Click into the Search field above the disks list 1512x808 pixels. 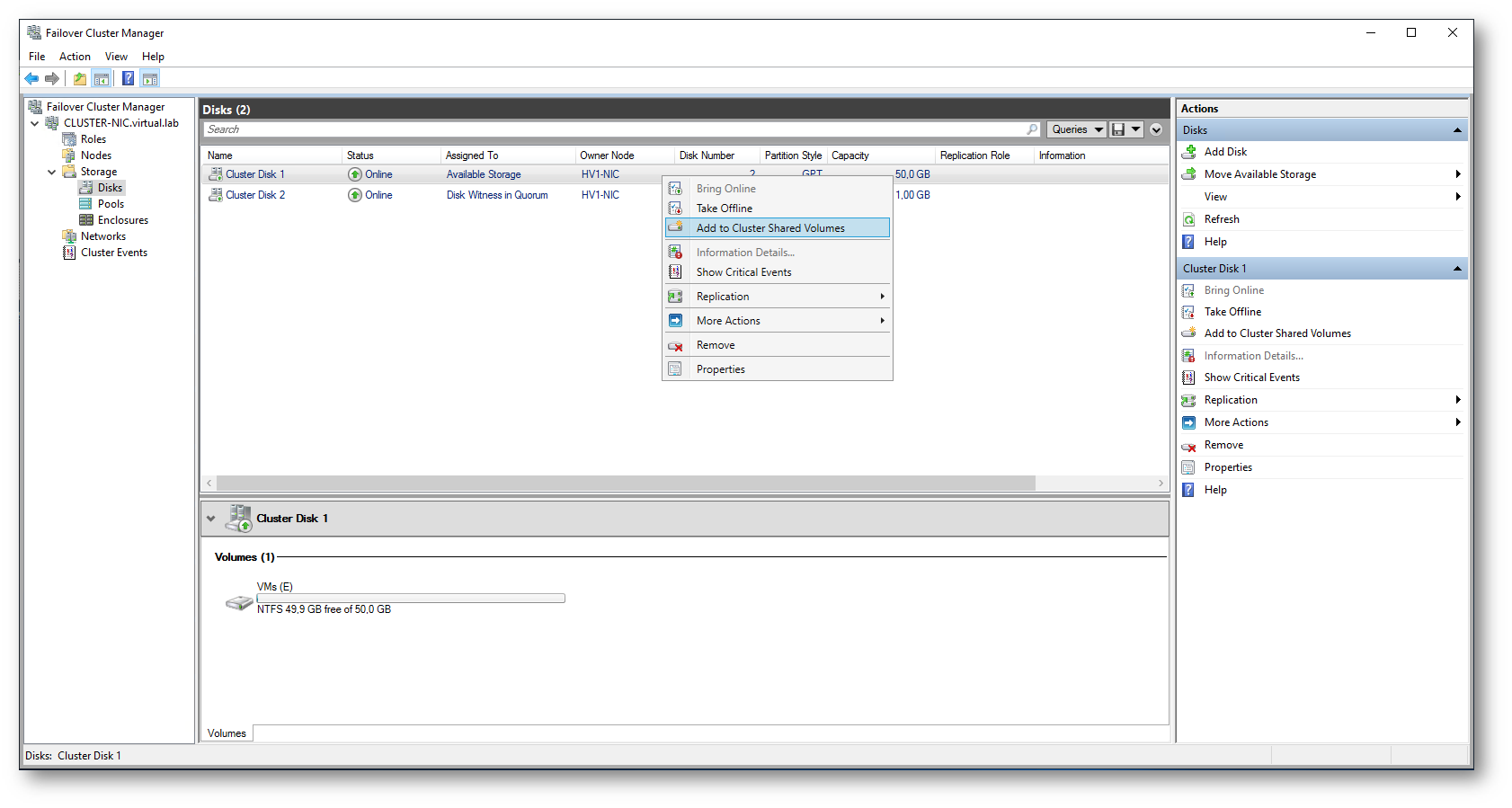[611, 129]
